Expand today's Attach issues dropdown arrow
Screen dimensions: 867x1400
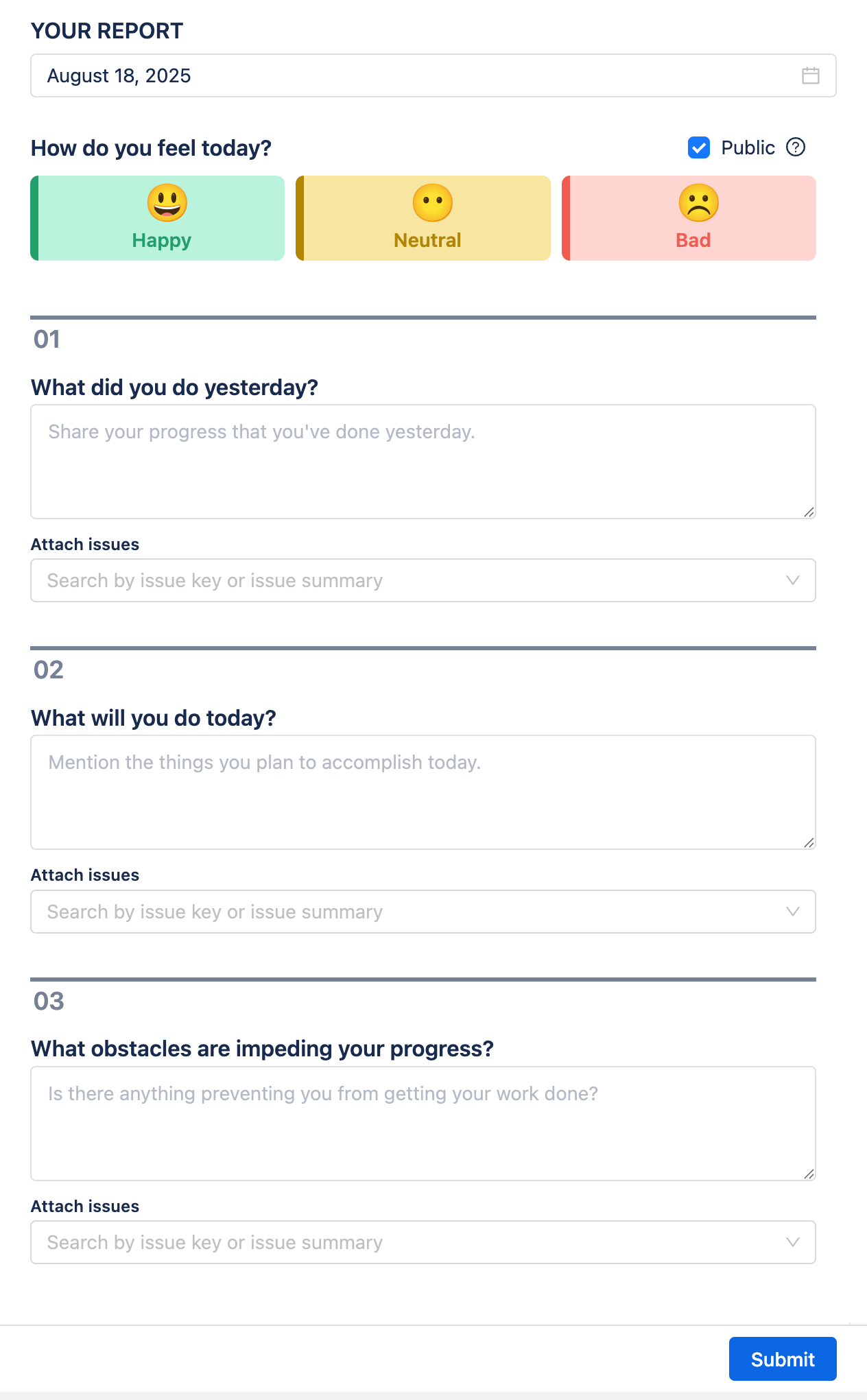click(x=792, y=912)
